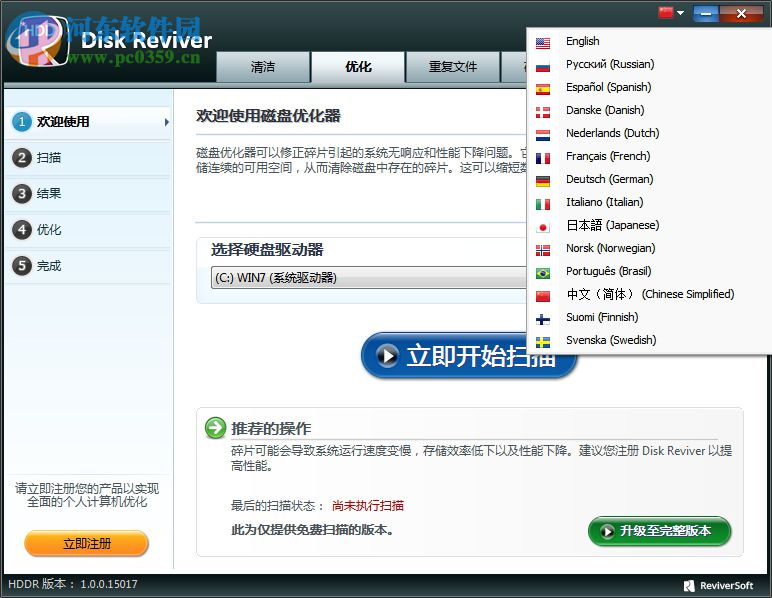The image size is (772, 598).
Task: Click the Swedish flag icon
Action: [543, 342]
